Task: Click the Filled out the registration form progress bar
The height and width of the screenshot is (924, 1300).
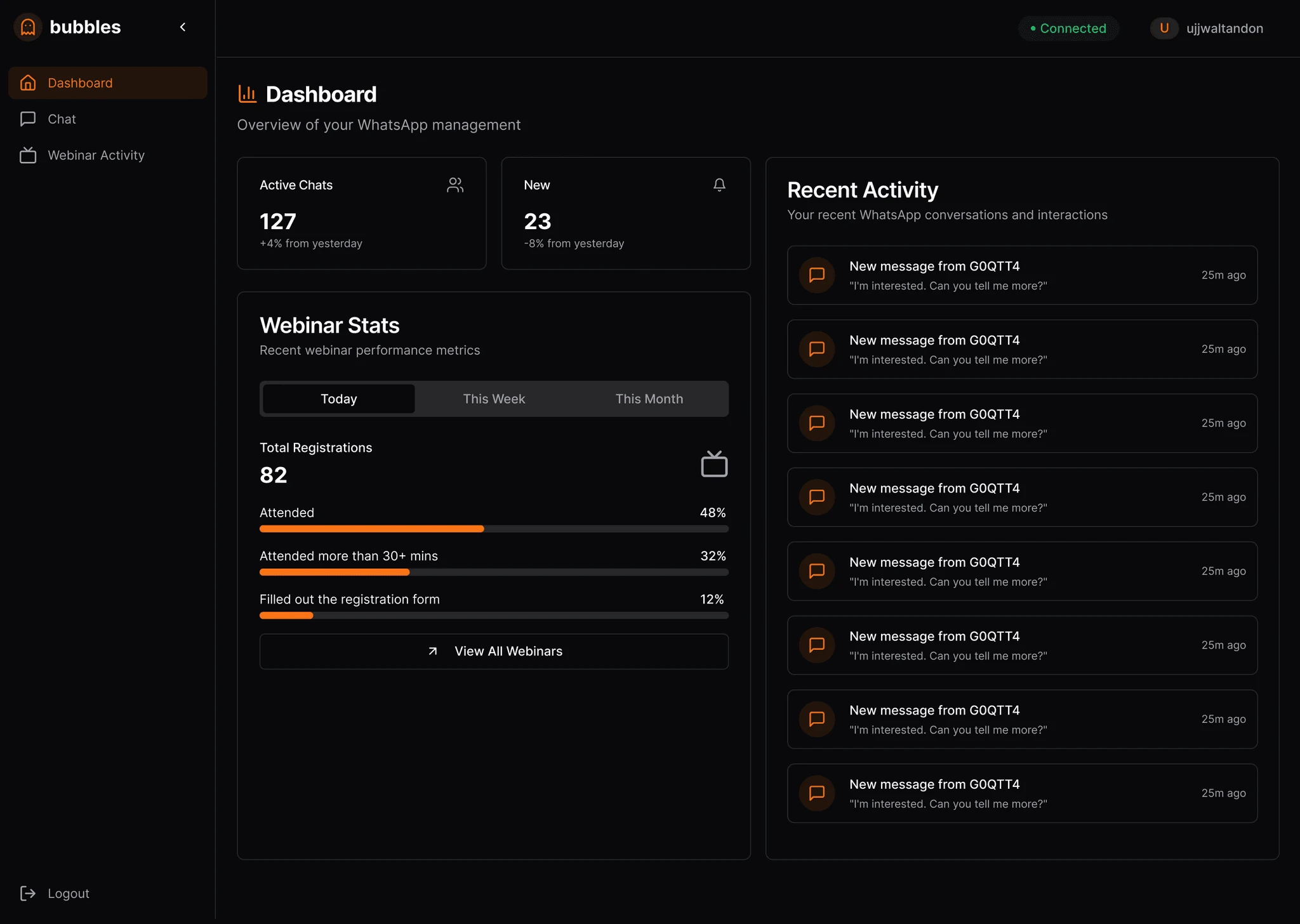Action: [494, 616]
